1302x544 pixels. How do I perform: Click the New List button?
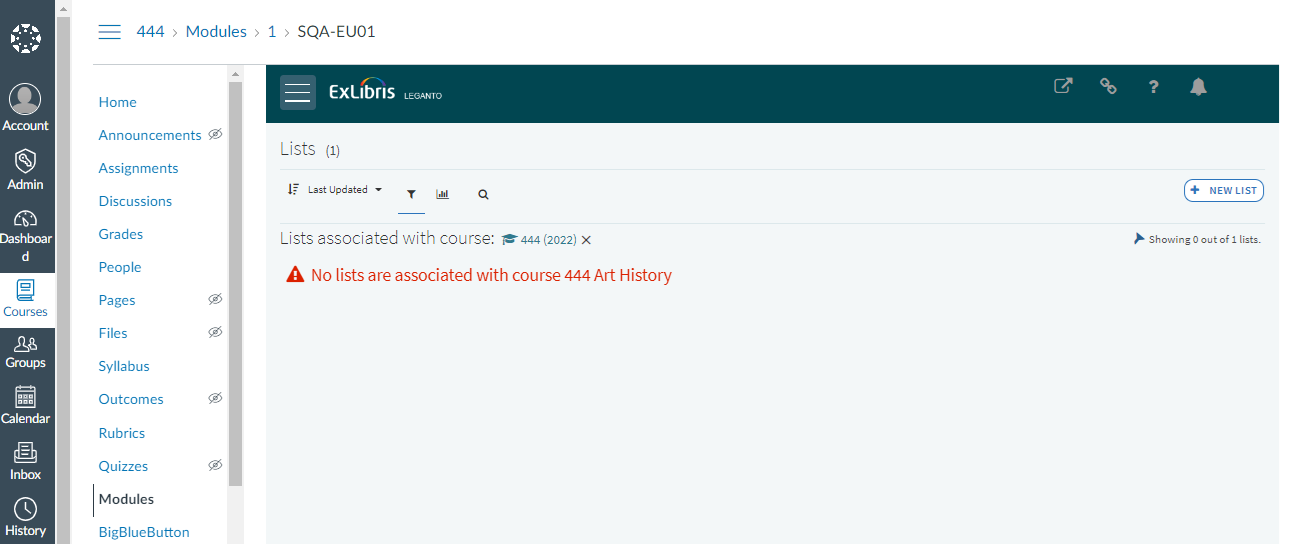(1223, 190)
